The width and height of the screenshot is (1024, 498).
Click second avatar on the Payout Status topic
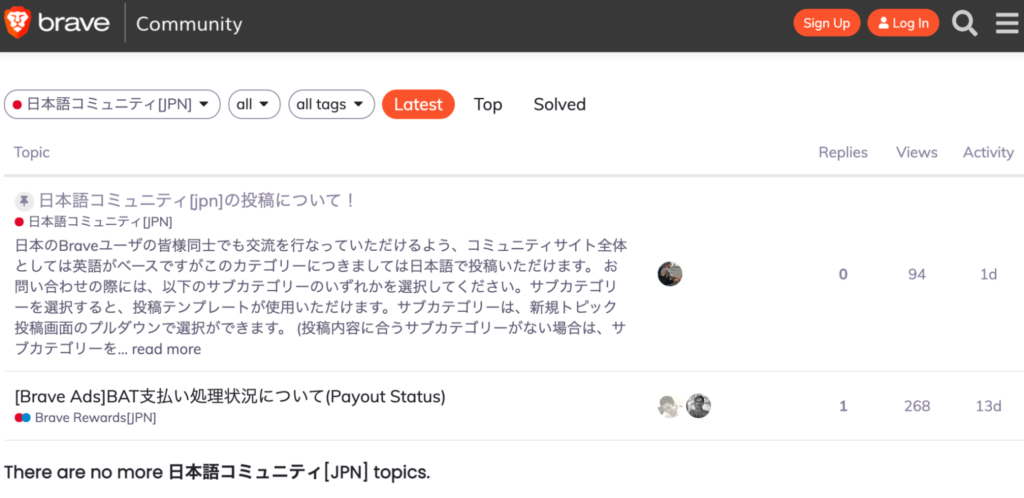point(698,406)
